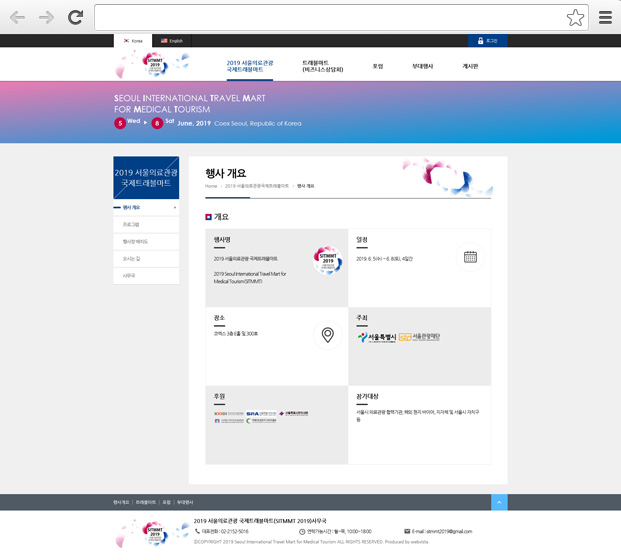Image resolution: width=621 pixels, height=560 pixels.
Task: Click the login button with the lock icon
Action: click(x=488, y=40)
